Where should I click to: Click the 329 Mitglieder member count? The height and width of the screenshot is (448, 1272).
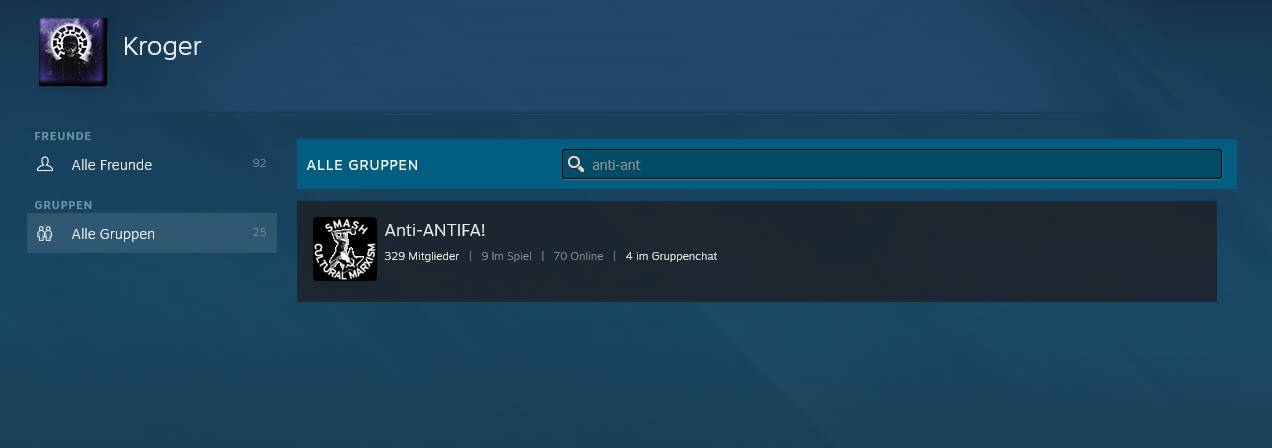[x=421, y=256]
